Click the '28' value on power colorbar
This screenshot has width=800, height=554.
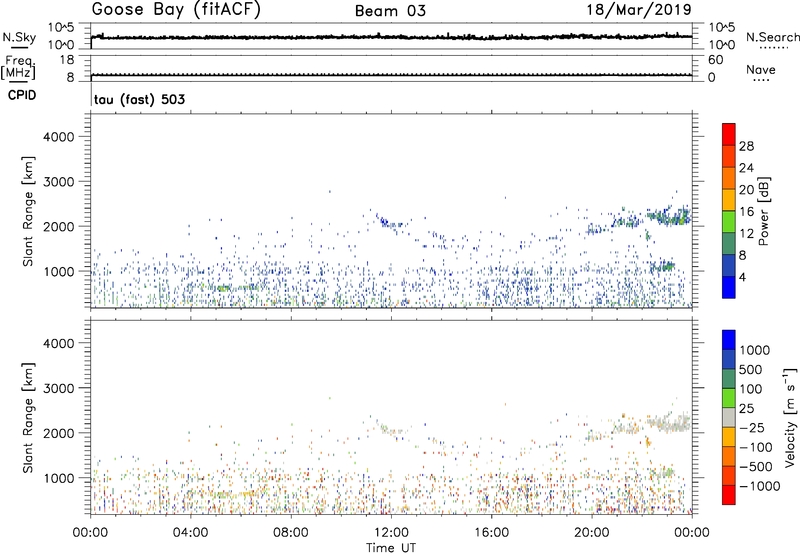746,146
